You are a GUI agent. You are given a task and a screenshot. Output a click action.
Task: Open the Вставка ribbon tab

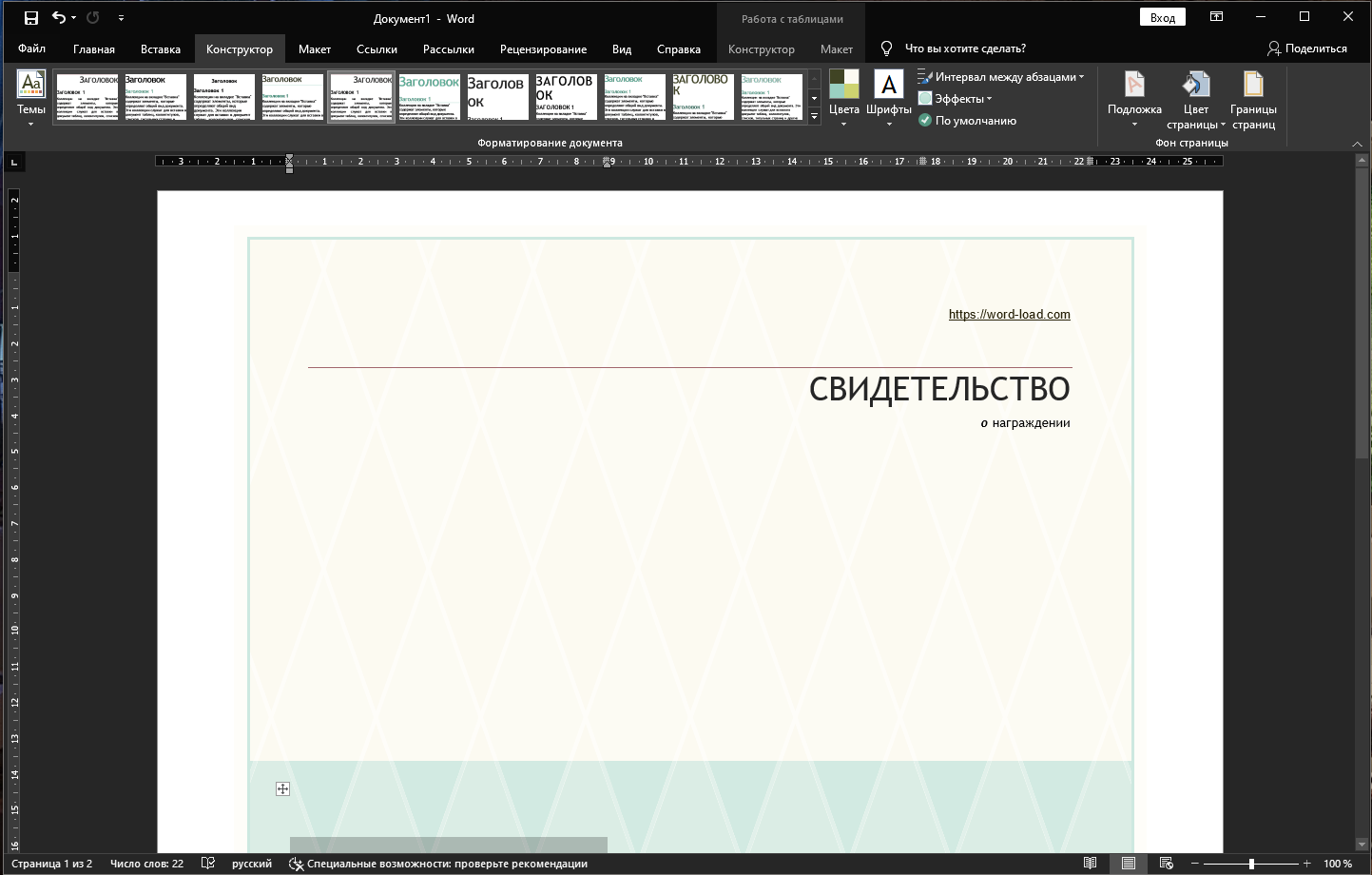coord(161,49)
